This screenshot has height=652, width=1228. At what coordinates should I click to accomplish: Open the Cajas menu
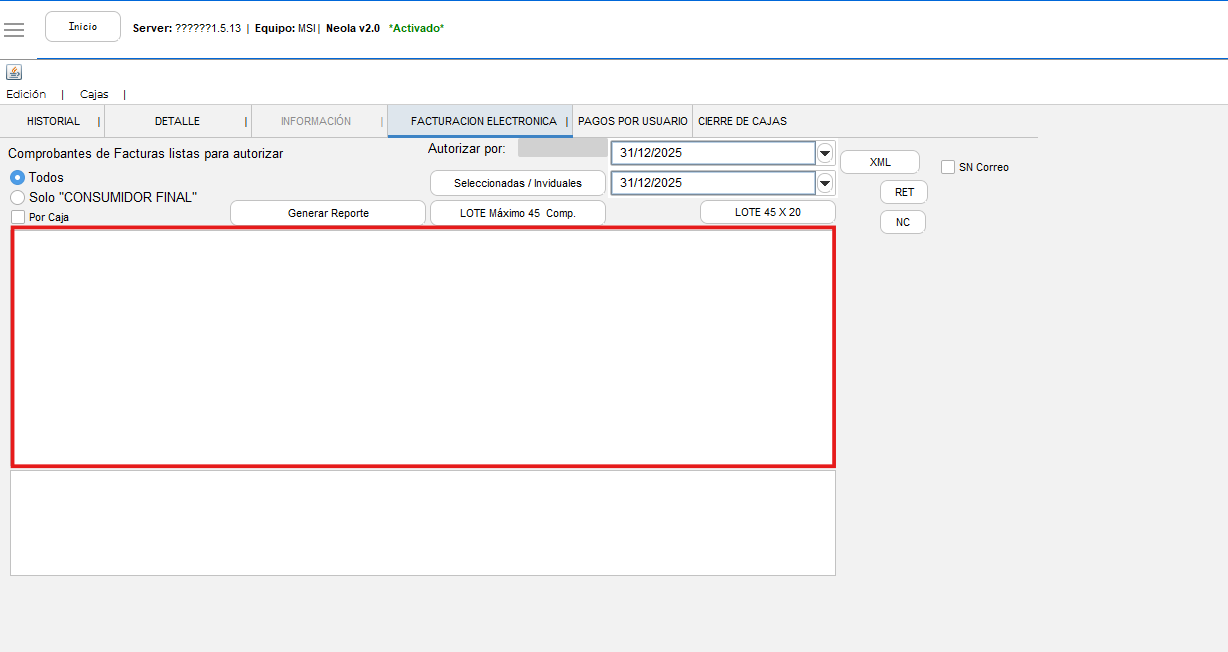pyautogui.click(x=94, y=94)
